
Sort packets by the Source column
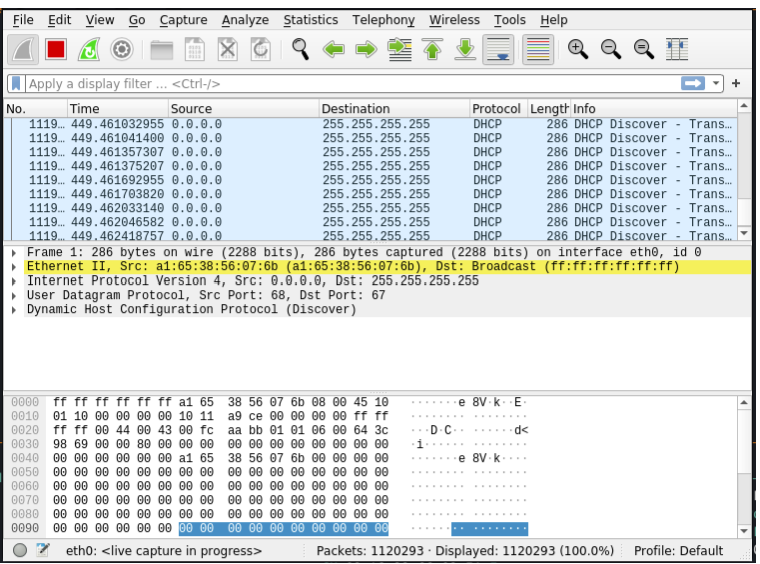click(243, 109)
